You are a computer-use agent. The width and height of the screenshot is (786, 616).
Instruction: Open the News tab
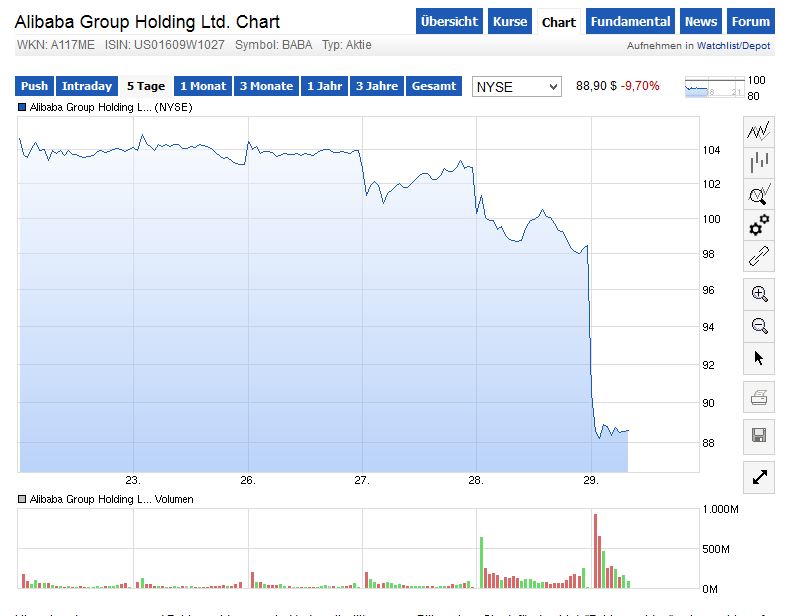coord(701,22)
